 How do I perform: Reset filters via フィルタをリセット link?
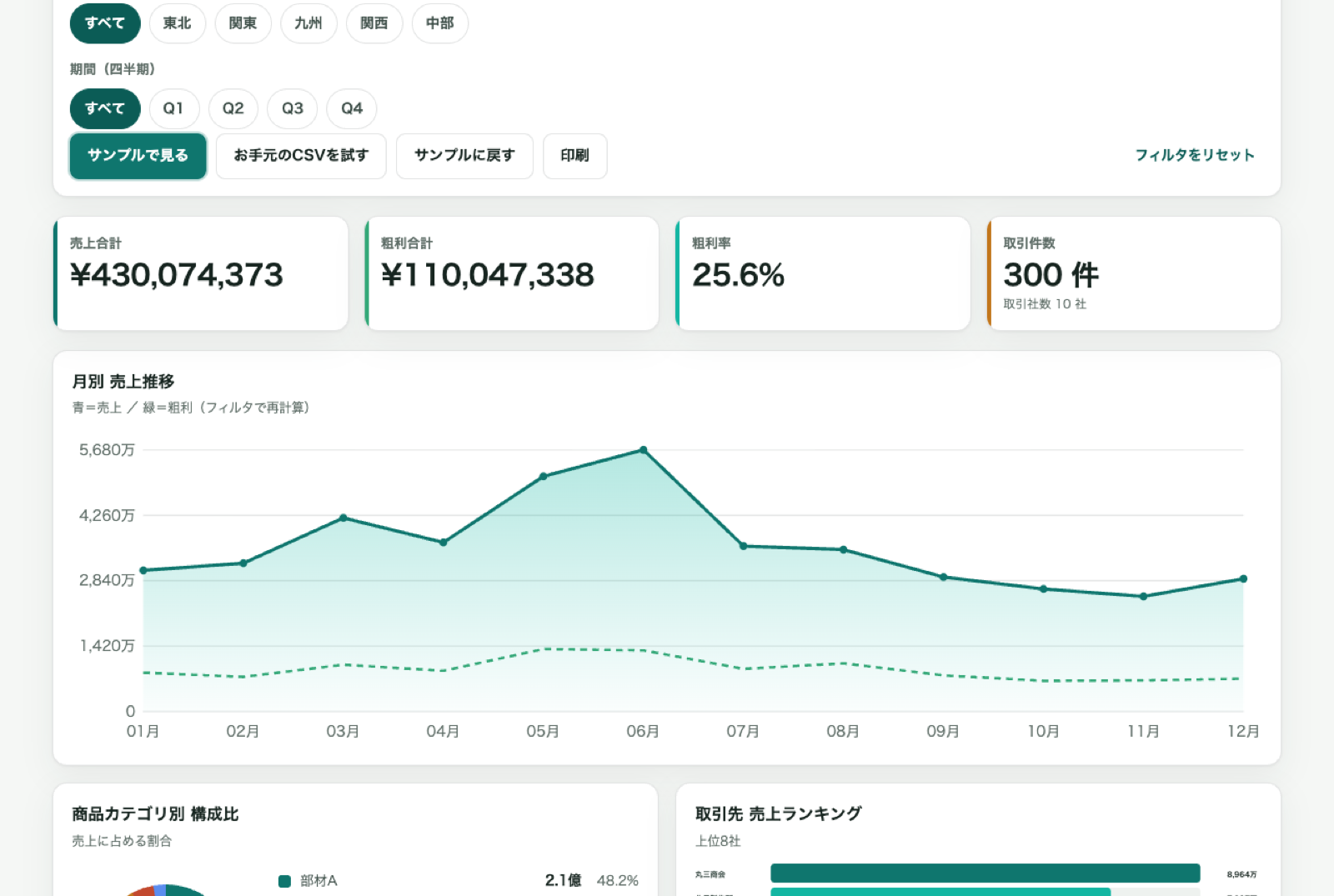1195,156
